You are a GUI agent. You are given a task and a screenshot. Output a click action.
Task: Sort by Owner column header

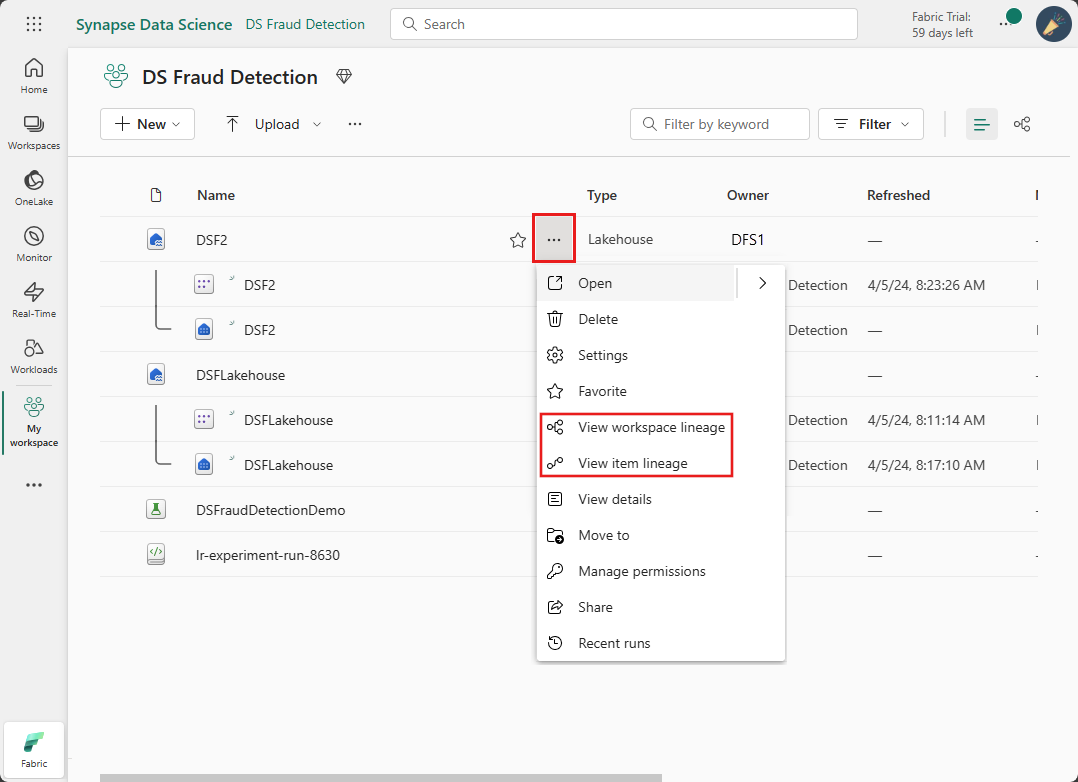(747, 195)
